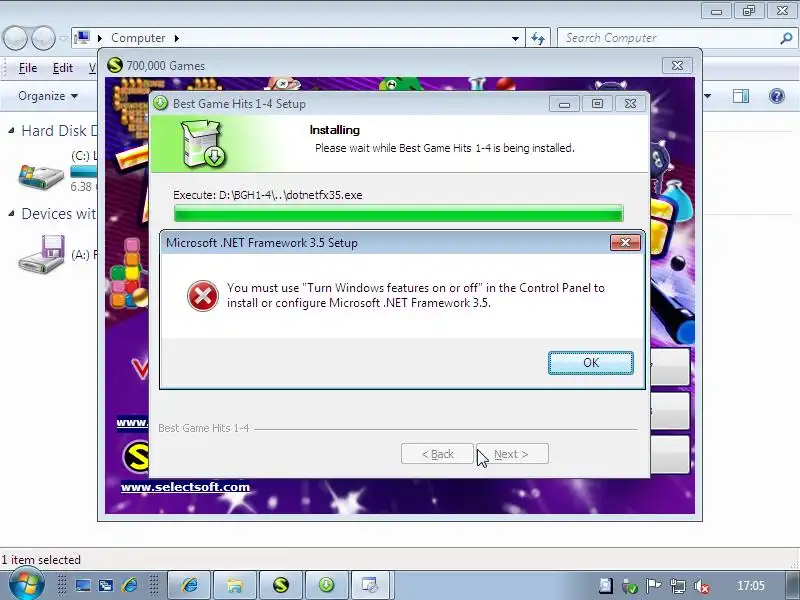Collapse the Devices with Removable Storage group
Screen dimensions: 800x600
point(11,214)
